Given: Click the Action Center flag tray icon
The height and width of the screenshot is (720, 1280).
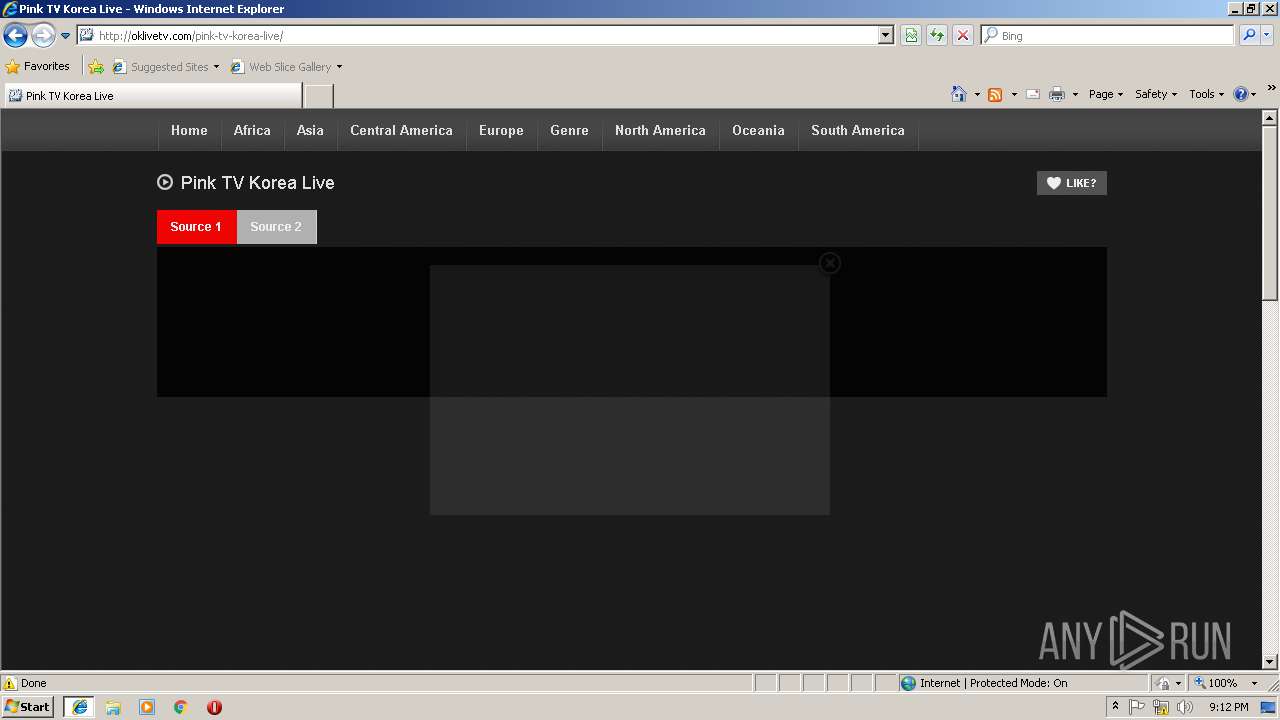Looking at the screenshot, I should (x=1138, y=707).
